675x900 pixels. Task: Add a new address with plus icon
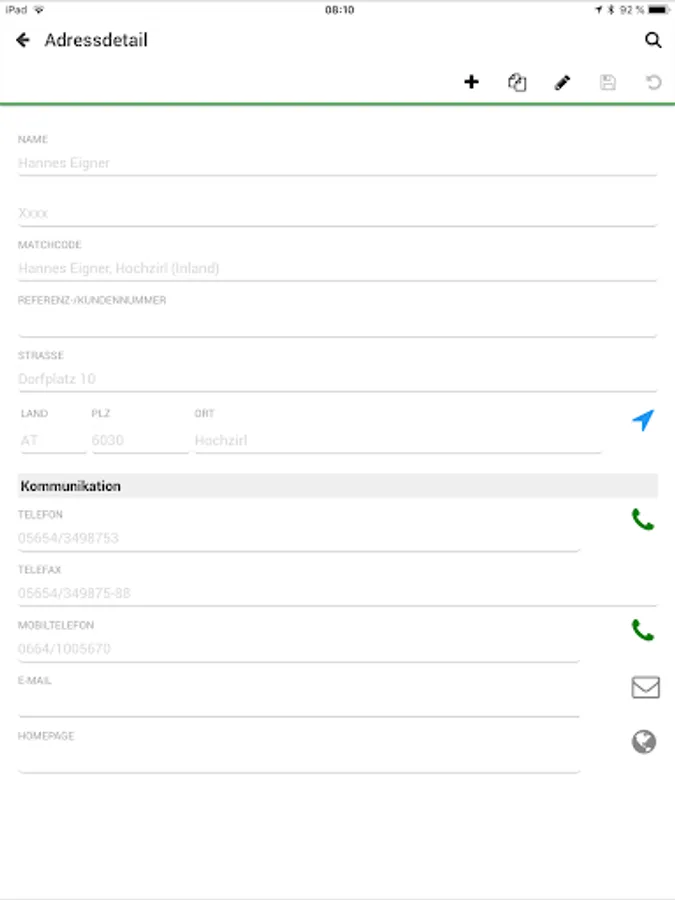[x=472, y=82]
